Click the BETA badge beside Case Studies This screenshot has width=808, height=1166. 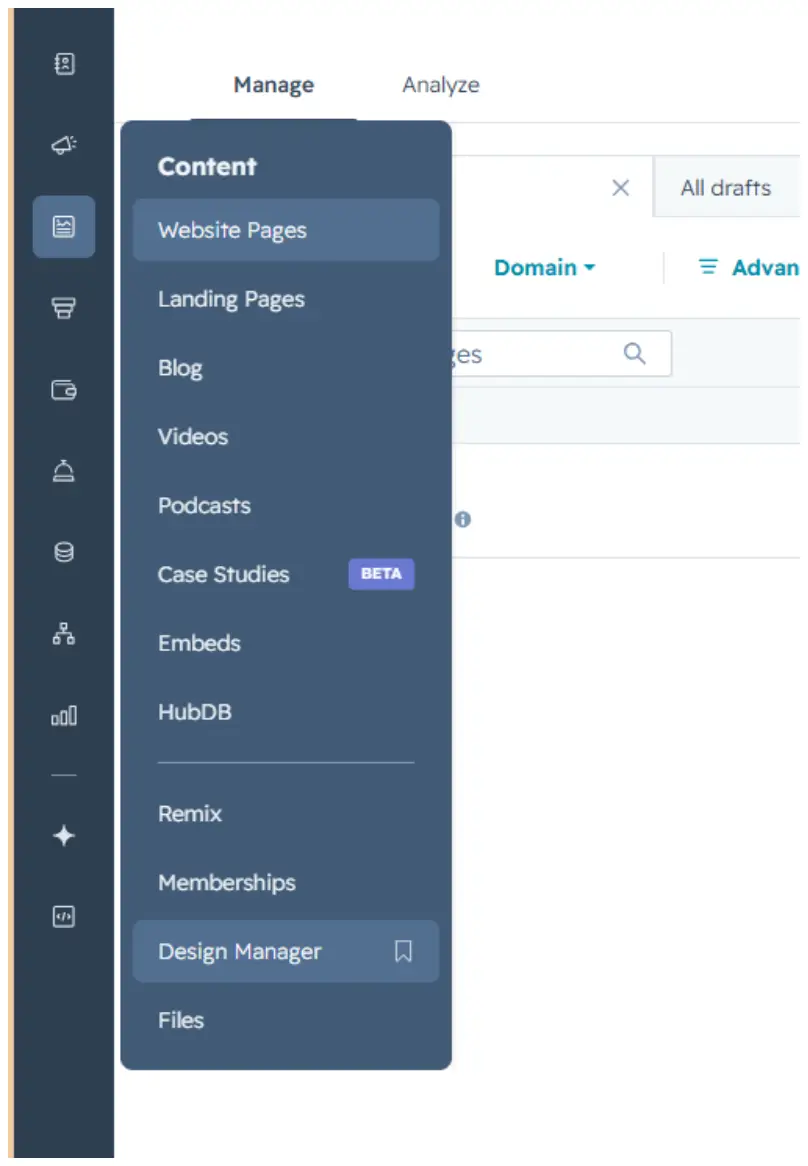pyautogui.click(x=381, y=573)
